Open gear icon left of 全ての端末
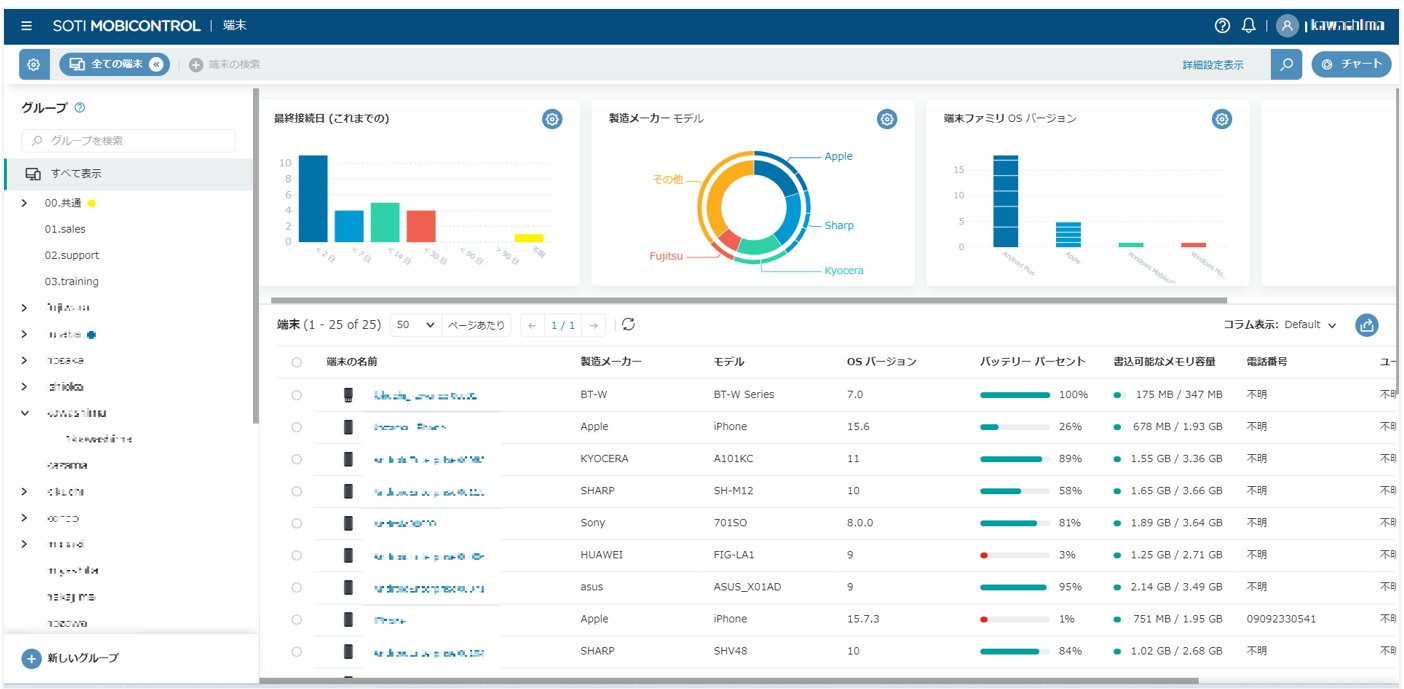Image resolution: width=1404 pixels, height=689 pixels. [34, 64]
